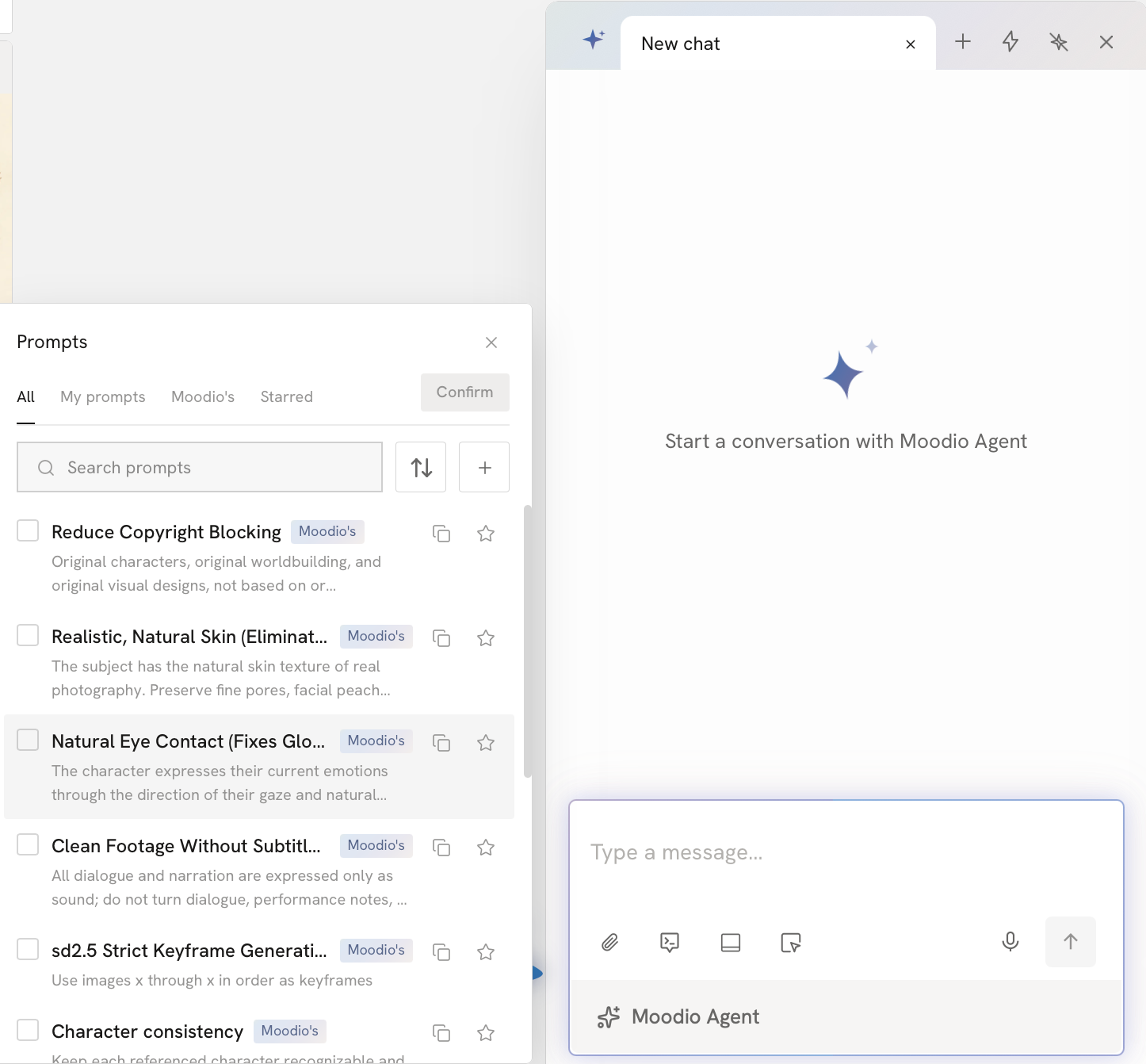
Task: Click the sparkle icon left of New chat tab
Action: tap(594, 39)
